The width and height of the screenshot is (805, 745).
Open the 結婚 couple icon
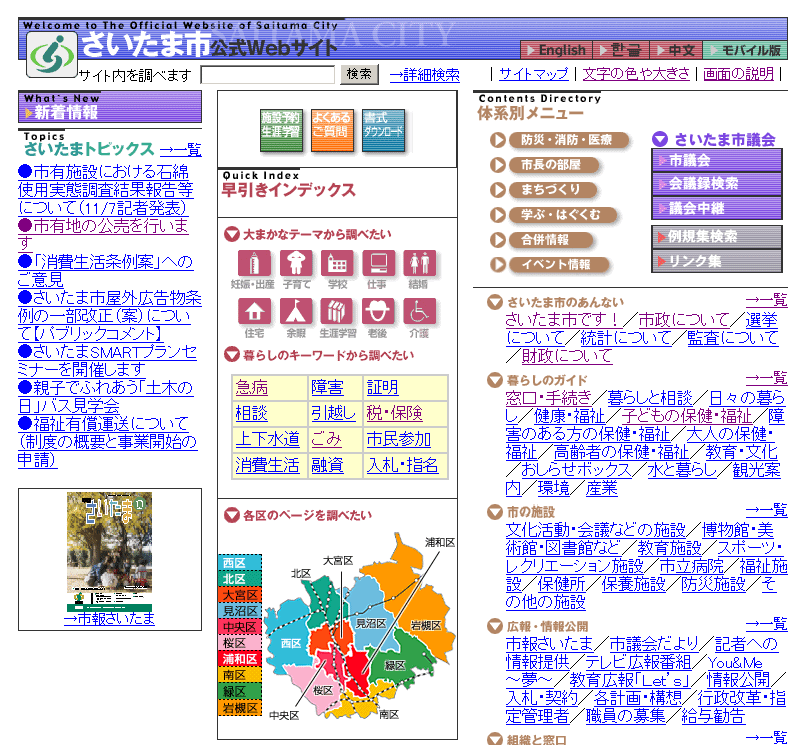click(x=420, y=264)
